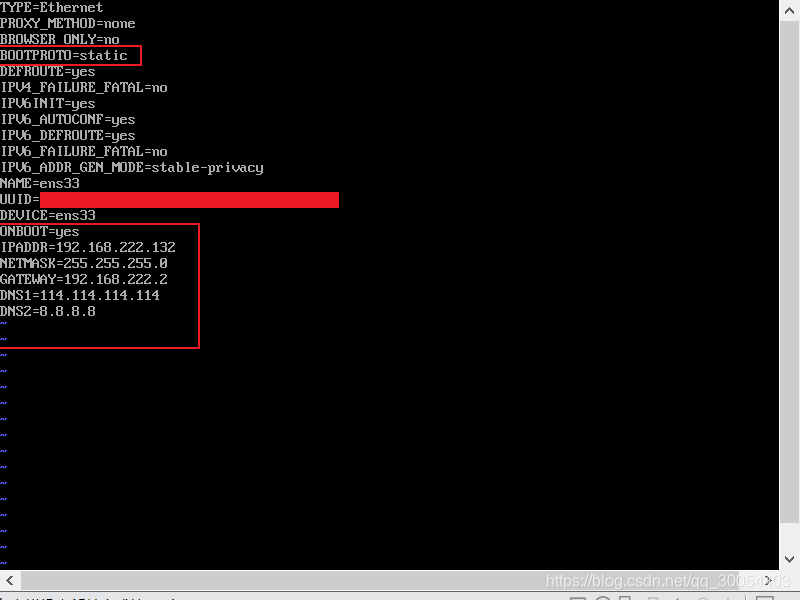Image resolution: width=800 pixels, height=600 pixels.
Task: Click the IPV6_DEFROUTE=yes line
Action: (x=67, y=135)
